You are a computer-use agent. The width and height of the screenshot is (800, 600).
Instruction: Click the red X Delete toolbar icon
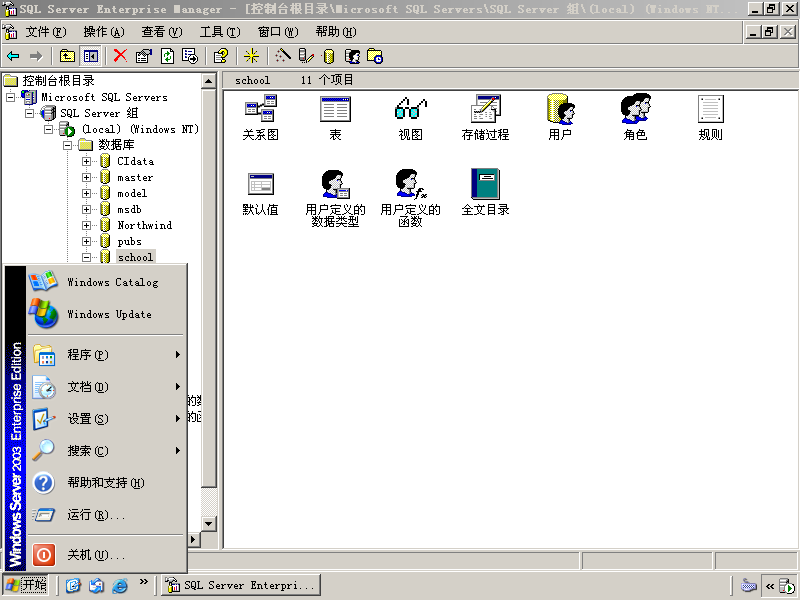pyautogui.click(x=120, y=56)
